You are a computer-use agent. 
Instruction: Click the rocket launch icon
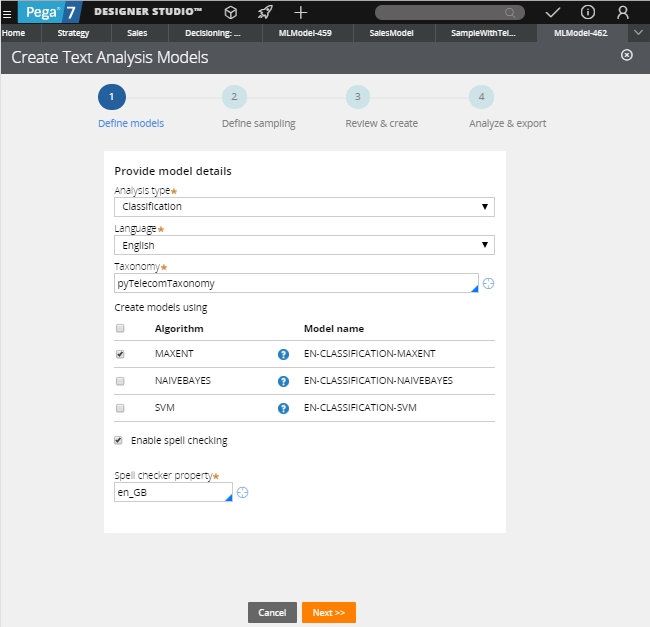pyautogui.click(x=265, y=12)
